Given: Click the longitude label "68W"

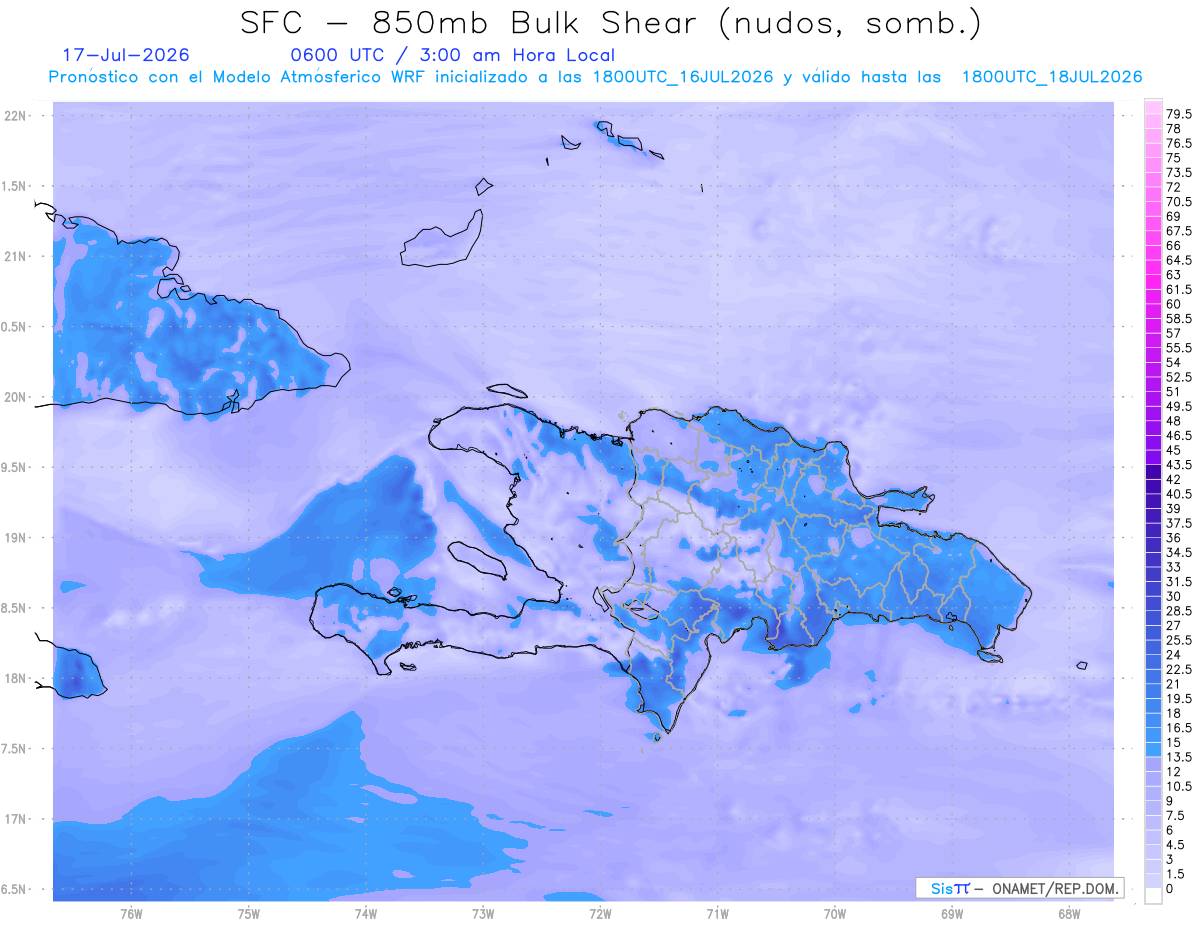Looking at the screenshot, I should (x=1069, y=913).
